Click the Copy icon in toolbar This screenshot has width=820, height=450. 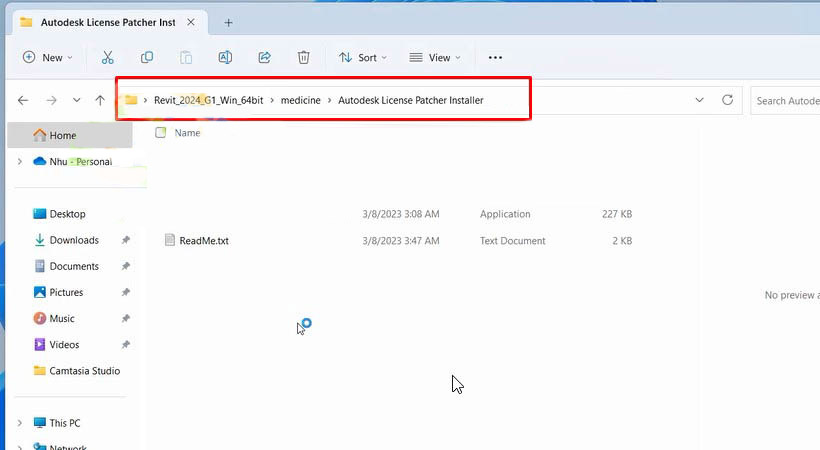click(x=147, y=58)
